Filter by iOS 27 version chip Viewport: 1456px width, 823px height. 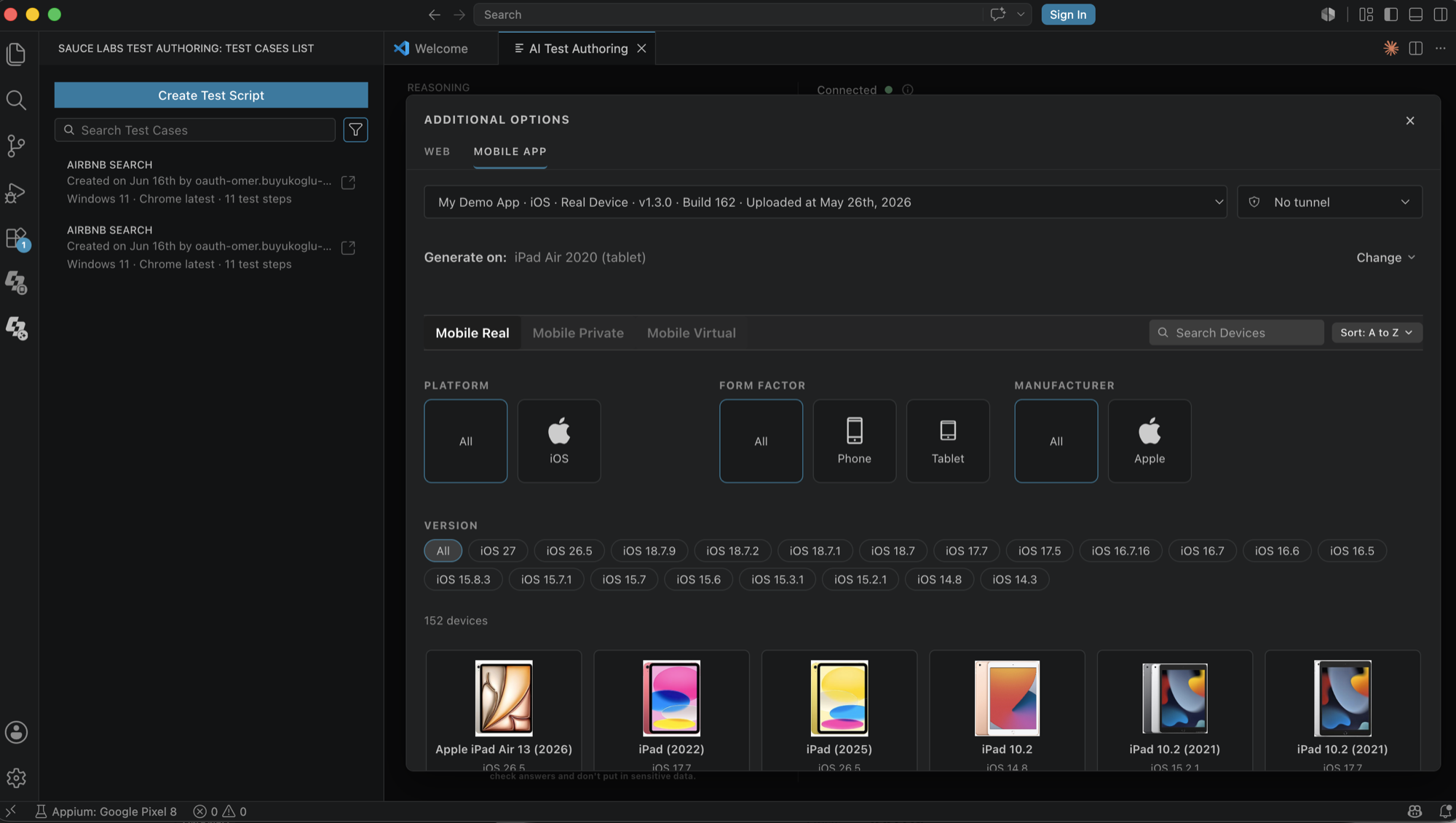coord(498,551)
